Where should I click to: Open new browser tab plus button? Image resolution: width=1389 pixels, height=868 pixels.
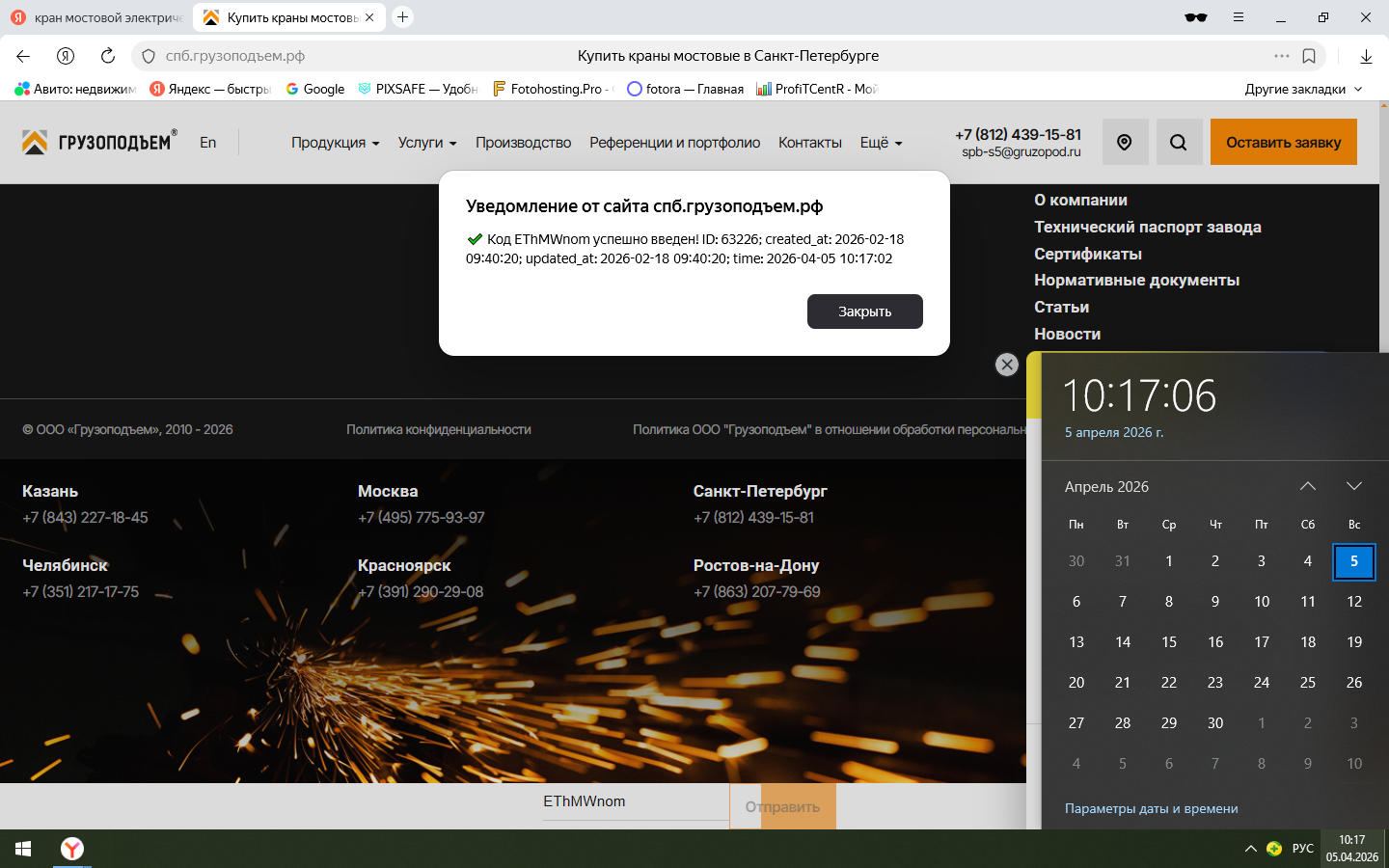pos(403,17)
